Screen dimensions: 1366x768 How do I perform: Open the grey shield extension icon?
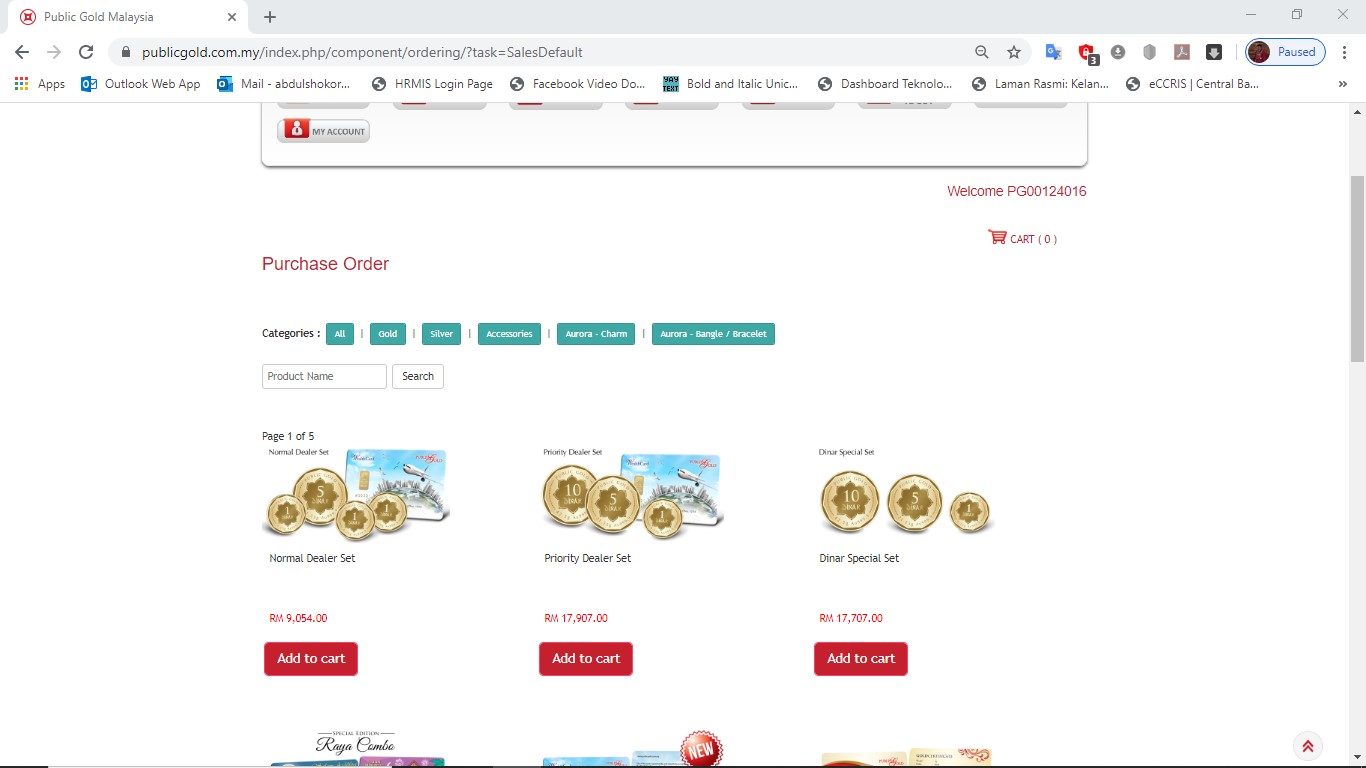(x=1149, y=52)
